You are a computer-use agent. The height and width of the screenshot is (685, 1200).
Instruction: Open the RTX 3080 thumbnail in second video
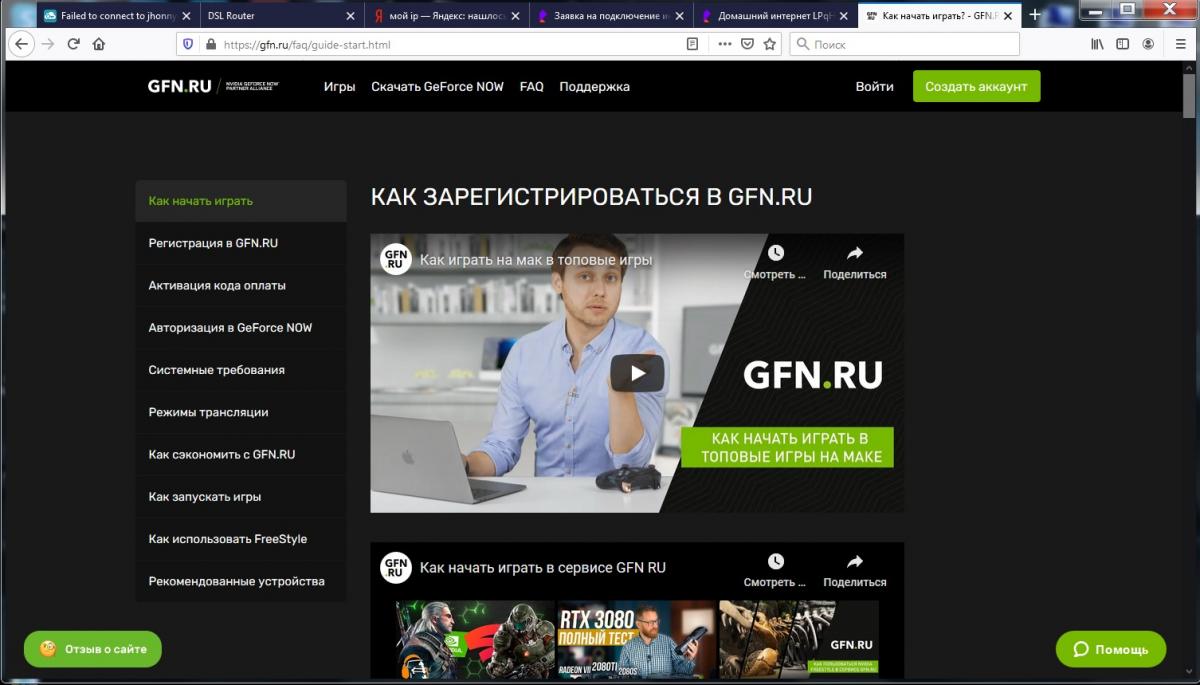coord(636,638)
